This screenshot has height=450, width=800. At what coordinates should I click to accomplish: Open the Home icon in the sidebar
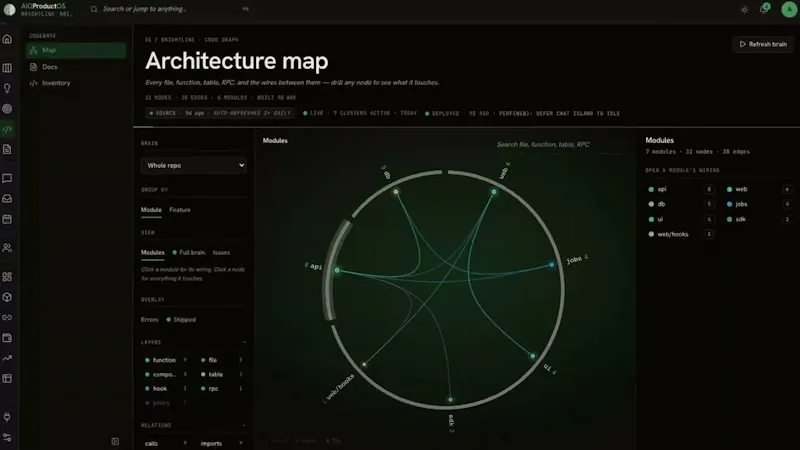[7, 39]
